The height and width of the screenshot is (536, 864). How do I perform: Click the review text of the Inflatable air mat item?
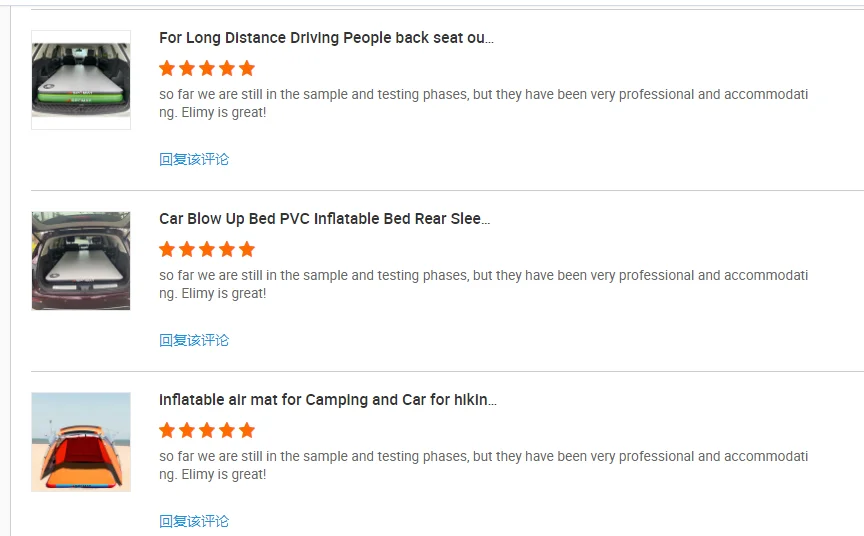point(483,465)
